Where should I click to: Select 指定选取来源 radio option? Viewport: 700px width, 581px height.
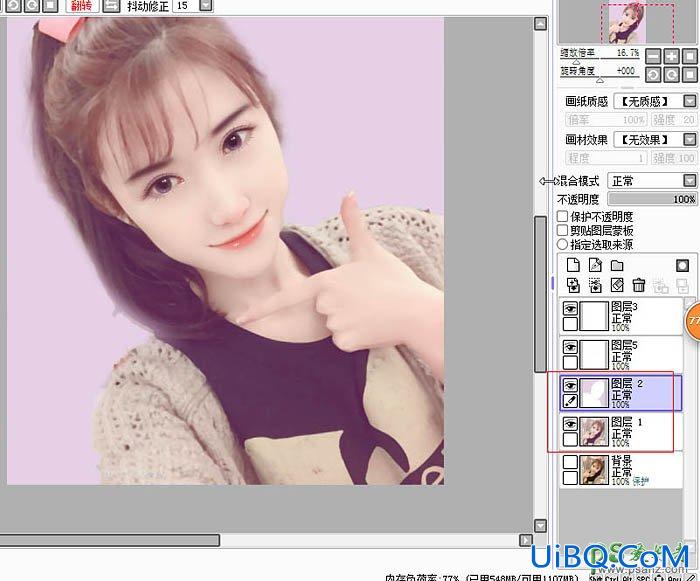tap(562, 244)
